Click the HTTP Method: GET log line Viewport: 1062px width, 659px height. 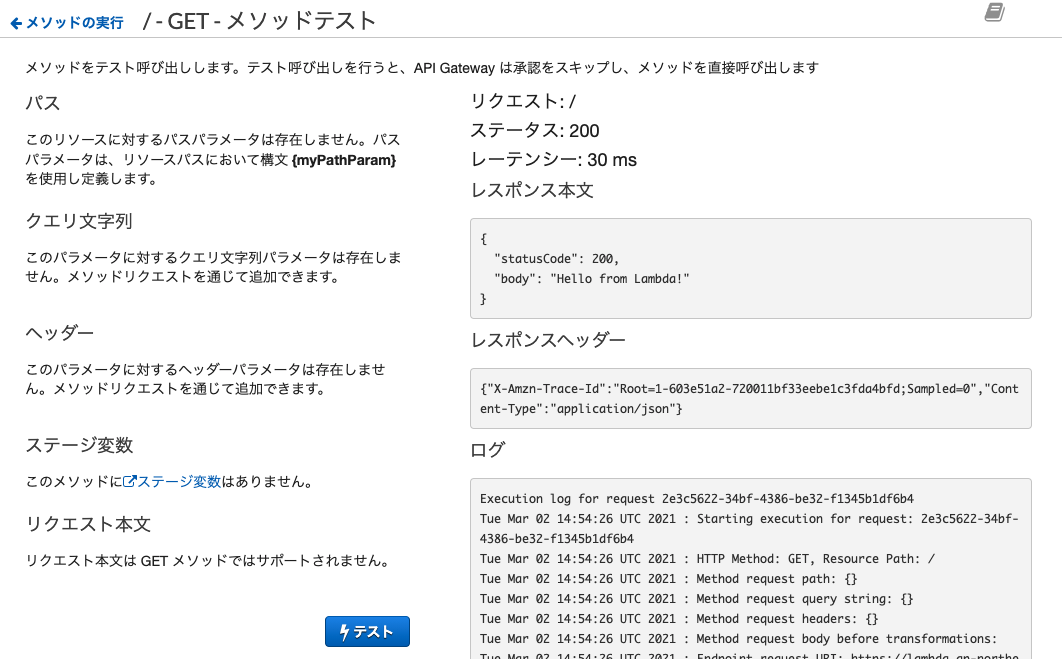pos(707,559)
